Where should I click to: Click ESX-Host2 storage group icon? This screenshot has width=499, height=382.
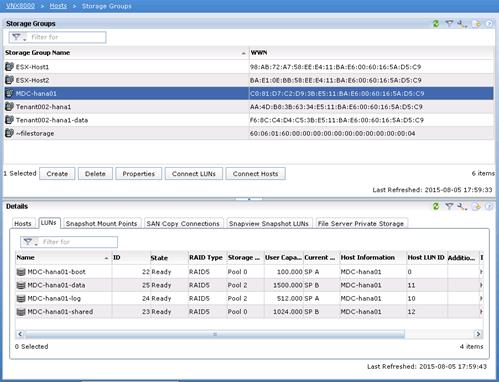tap(9, 80)
